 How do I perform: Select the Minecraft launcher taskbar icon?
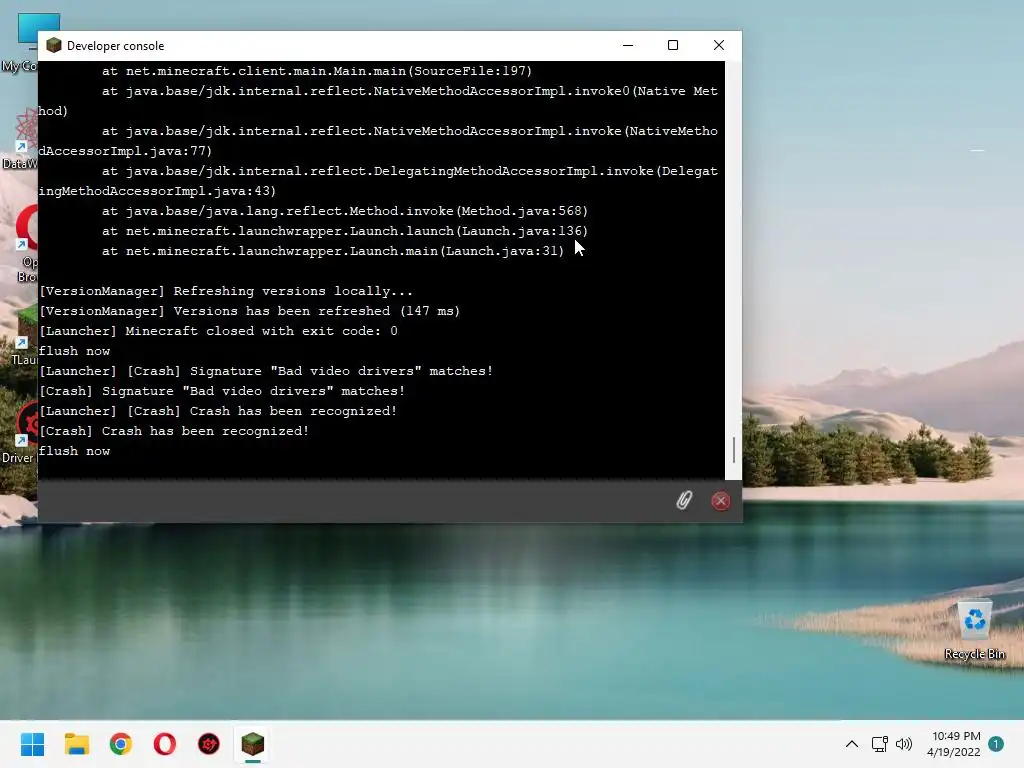(x=253, y=744)
